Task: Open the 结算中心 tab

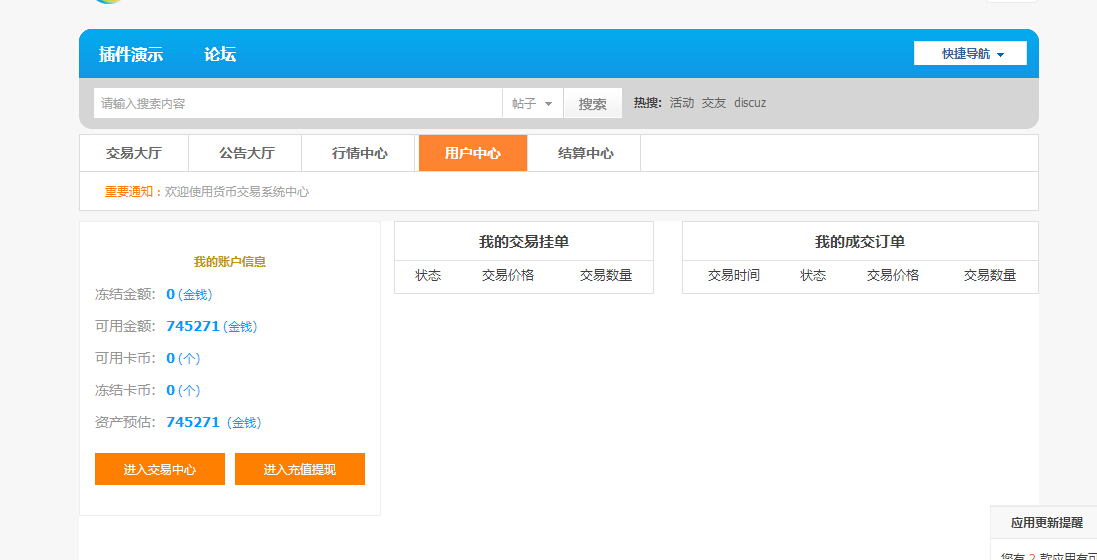Action: coord(585,154)
